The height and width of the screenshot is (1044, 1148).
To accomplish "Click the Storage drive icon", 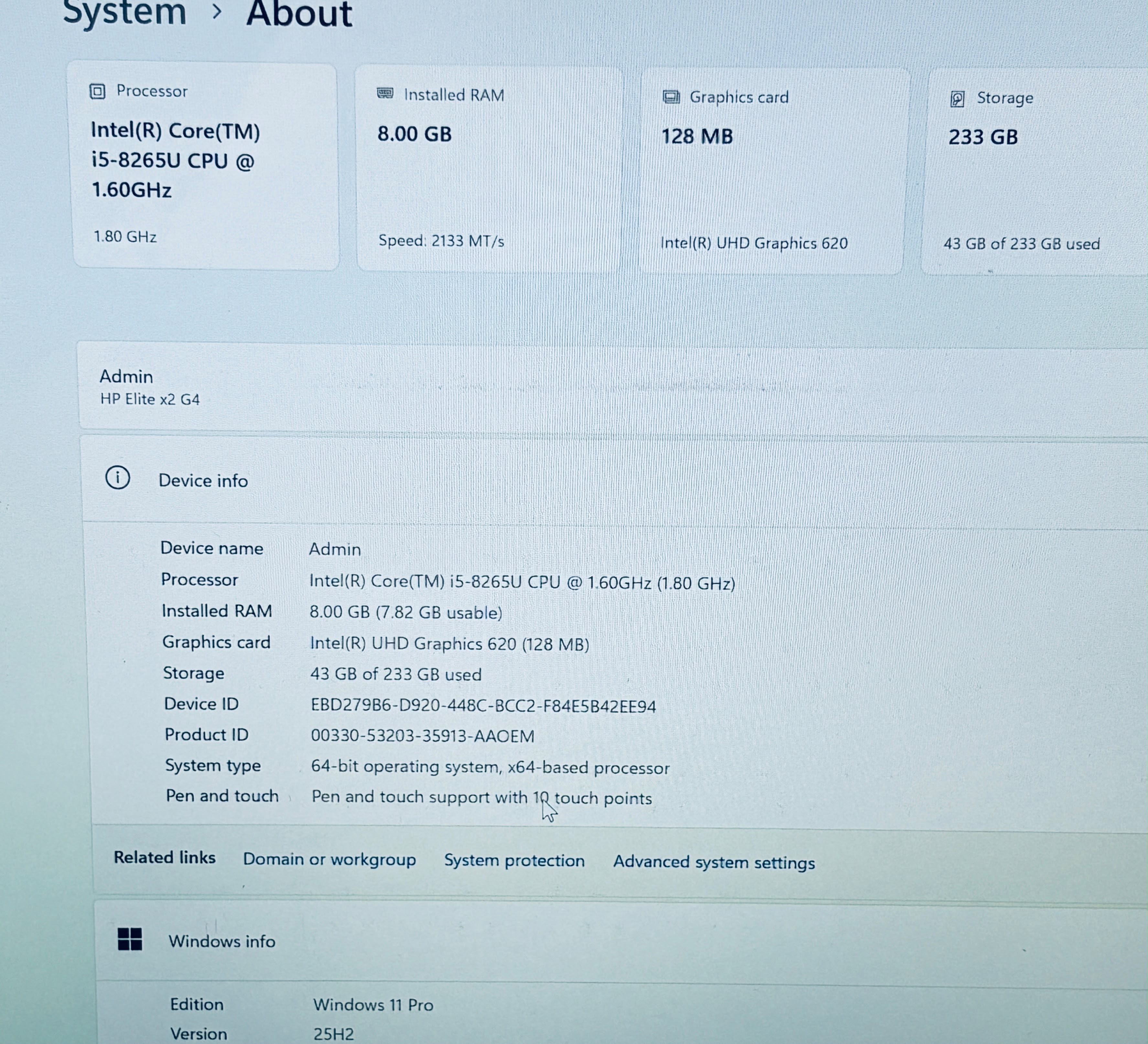I will point(957,99).
